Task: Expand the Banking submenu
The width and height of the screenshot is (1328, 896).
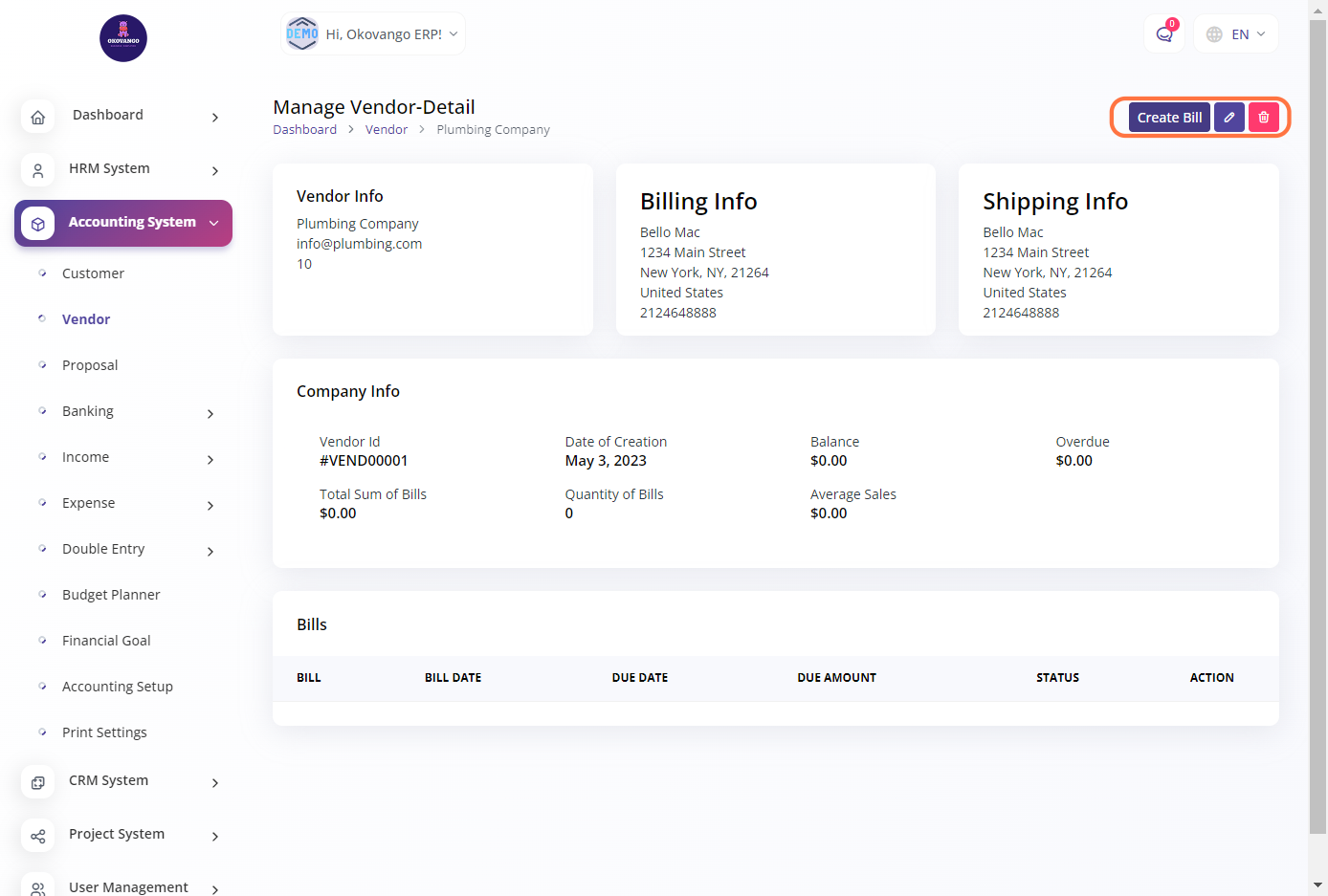Action: point(210,413)
